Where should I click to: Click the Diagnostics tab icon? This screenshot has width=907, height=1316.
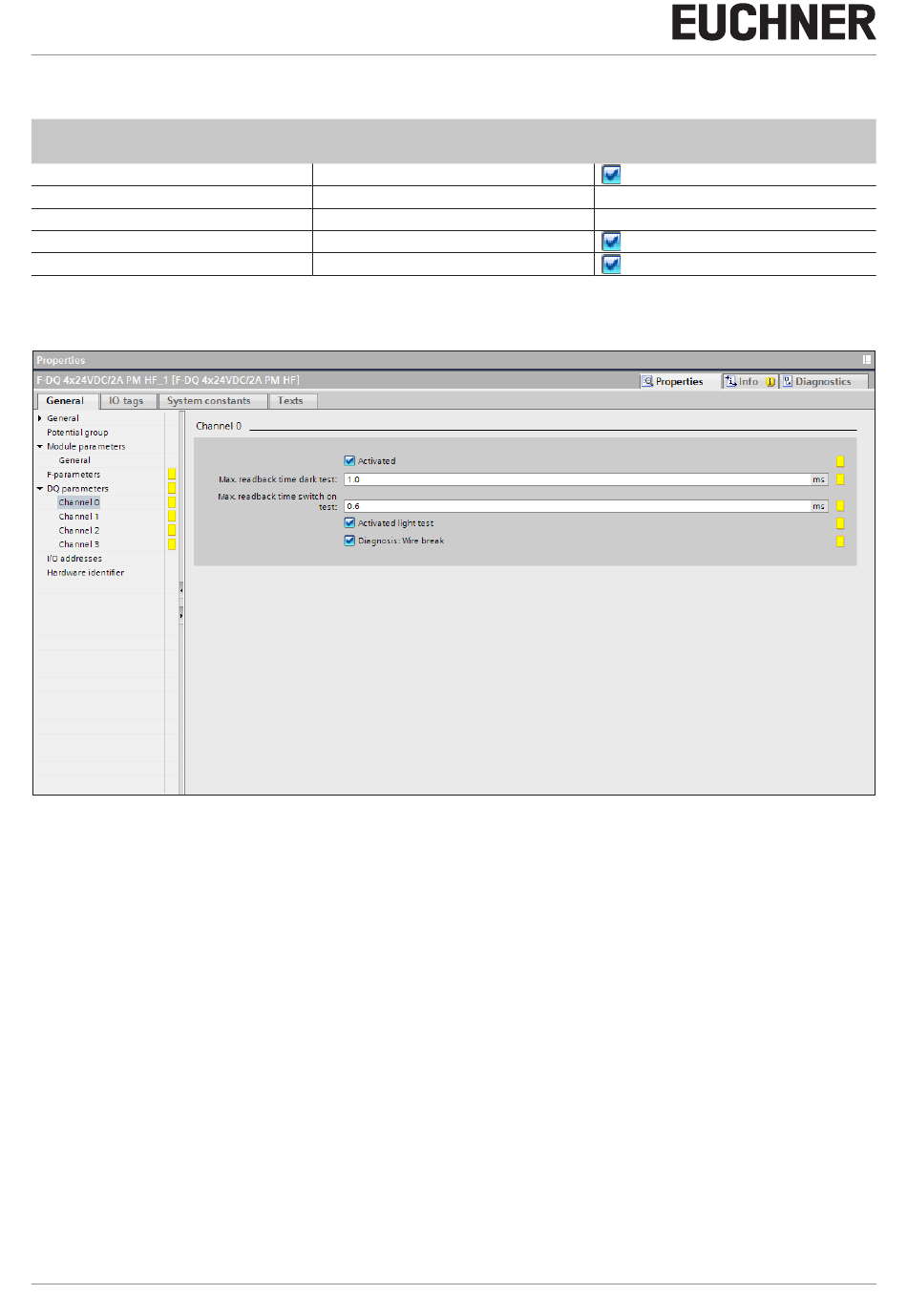click(788, 381)
